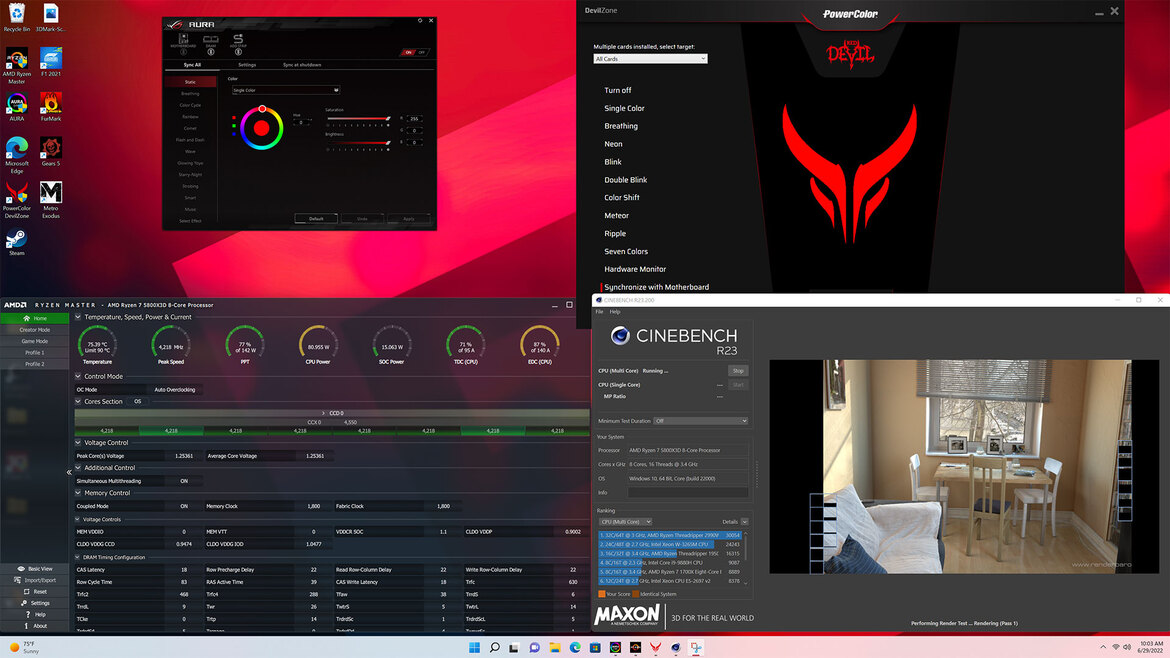Click the Default button in AURA
Viewport: 1170px width, 658px height.
[316, 219]
